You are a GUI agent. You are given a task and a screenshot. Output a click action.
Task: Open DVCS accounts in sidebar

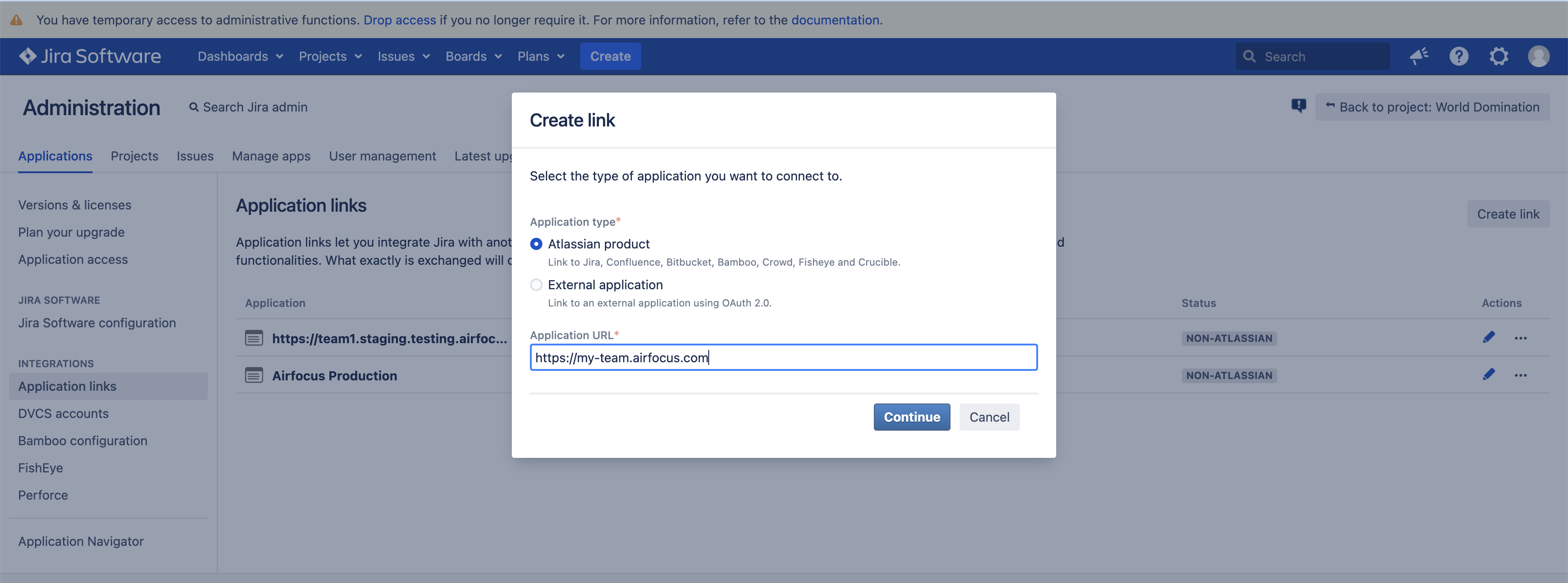[64, 413]
